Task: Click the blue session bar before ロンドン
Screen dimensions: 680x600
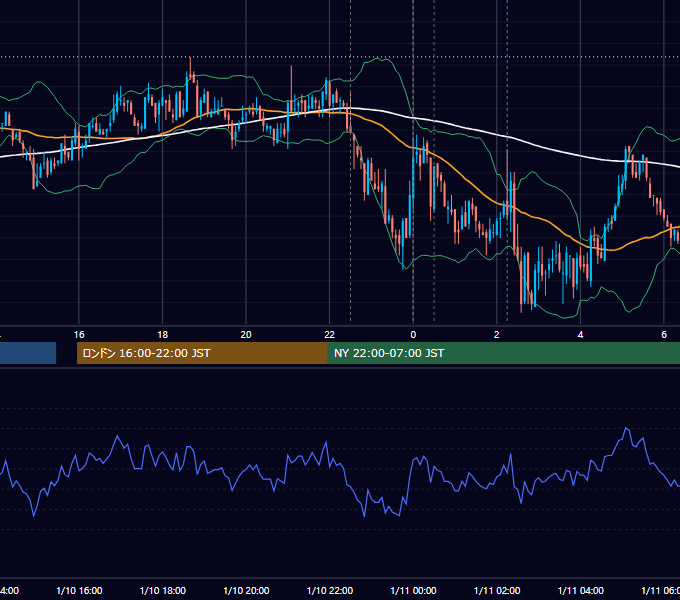Action: [28, 353]
